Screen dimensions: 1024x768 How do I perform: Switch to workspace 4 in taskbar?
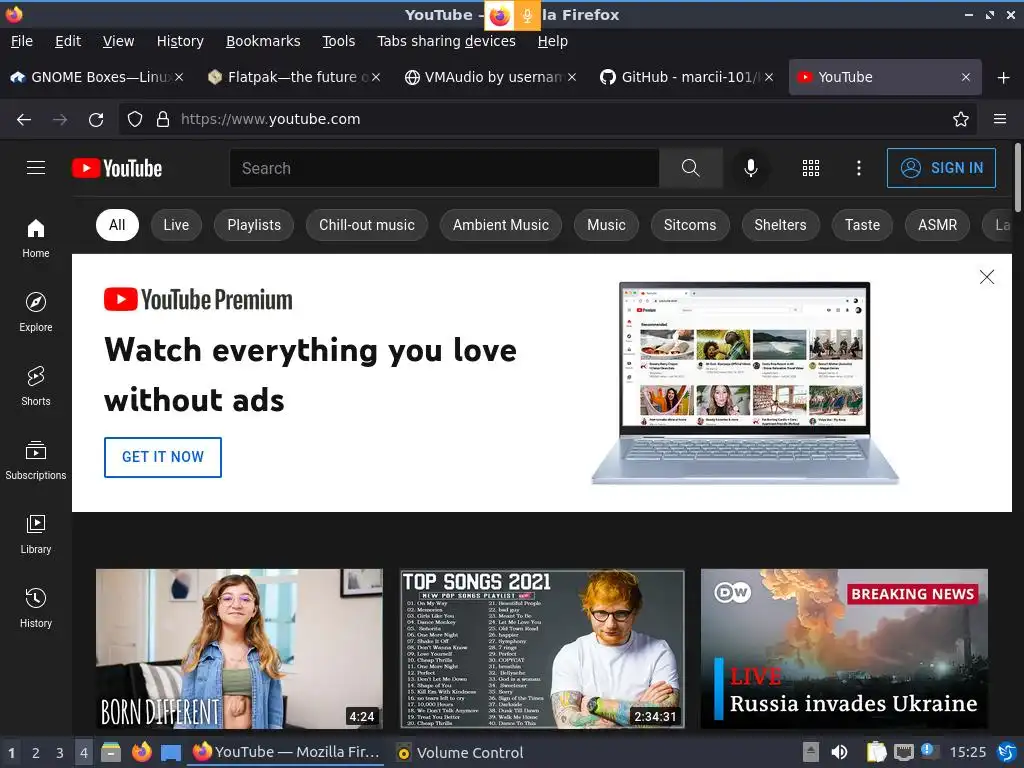(84, 753)
